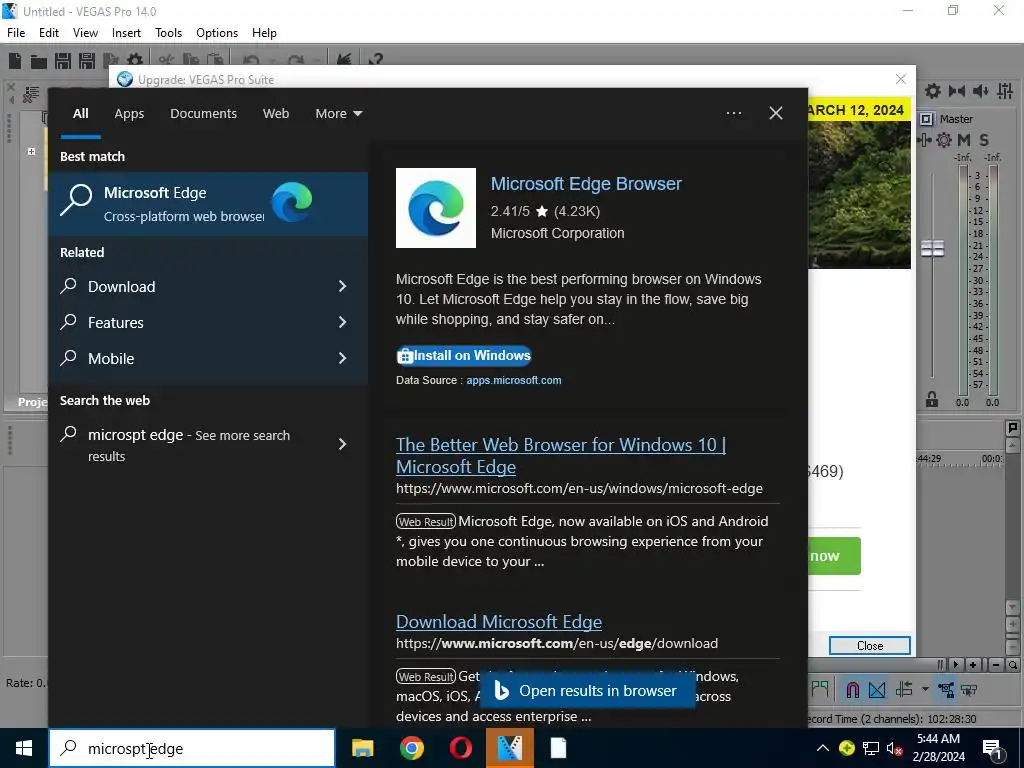Click Open results in browser button
This screenshot has height=768, width=1024.
[587, 690]
